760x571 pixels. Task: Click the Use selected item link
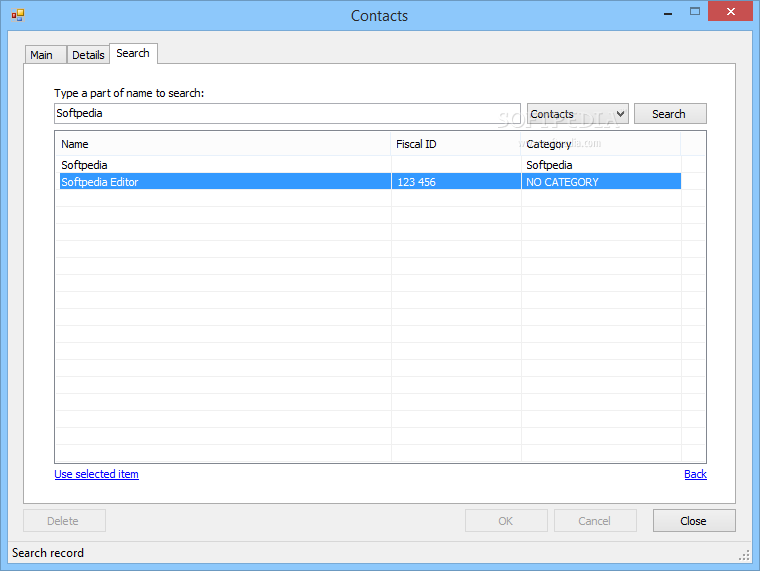pos(96,474)
